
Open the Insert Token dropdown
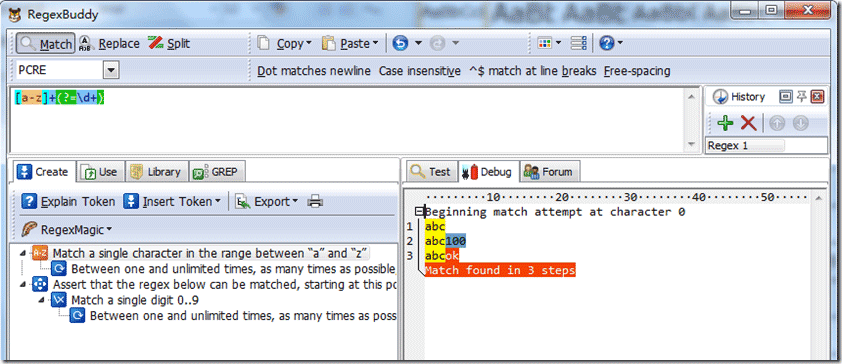tap(172, 202)
